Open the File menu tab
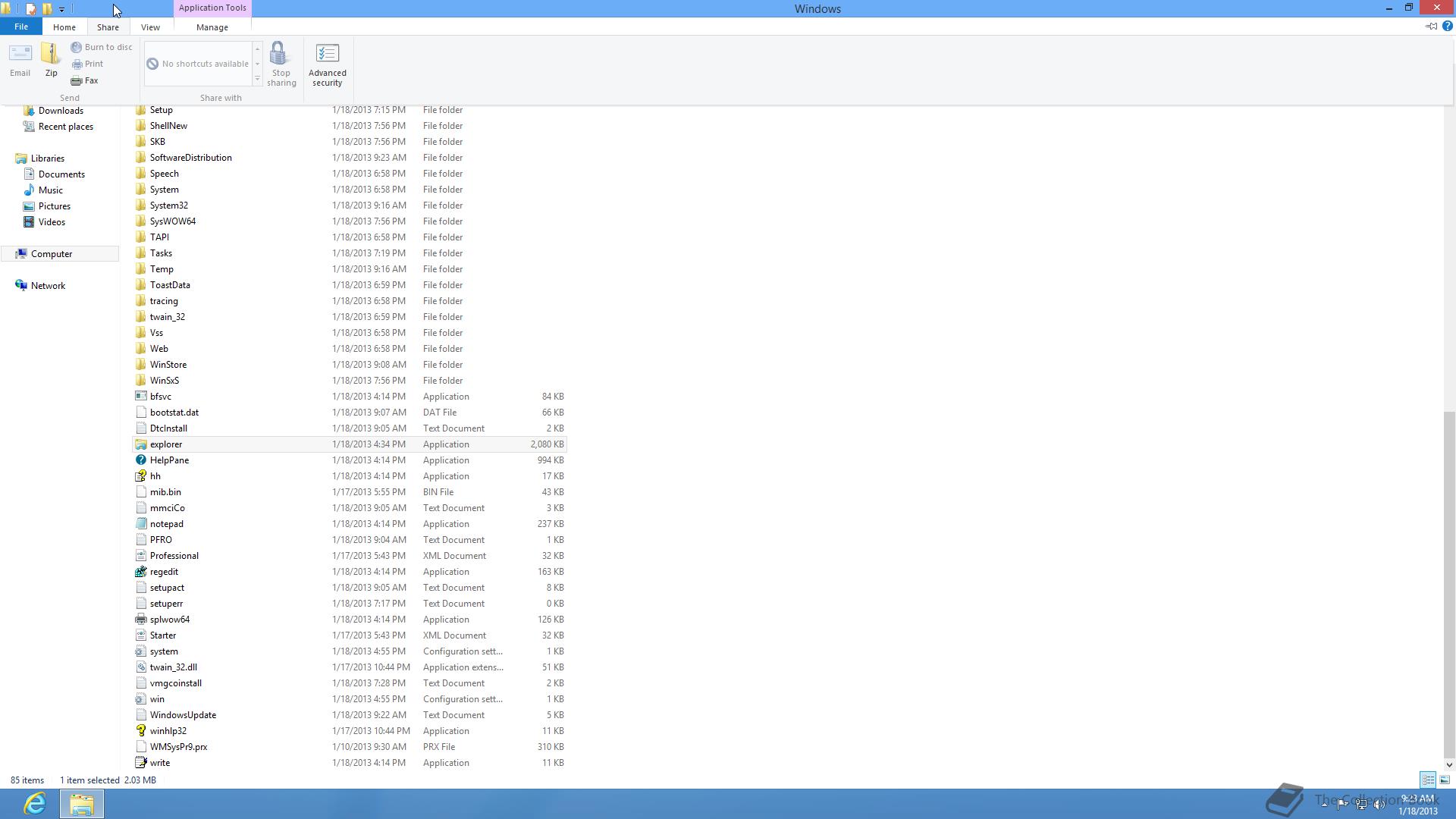Image resolution: width=1456 pixels, height=819 pixels. click(21, 27)
